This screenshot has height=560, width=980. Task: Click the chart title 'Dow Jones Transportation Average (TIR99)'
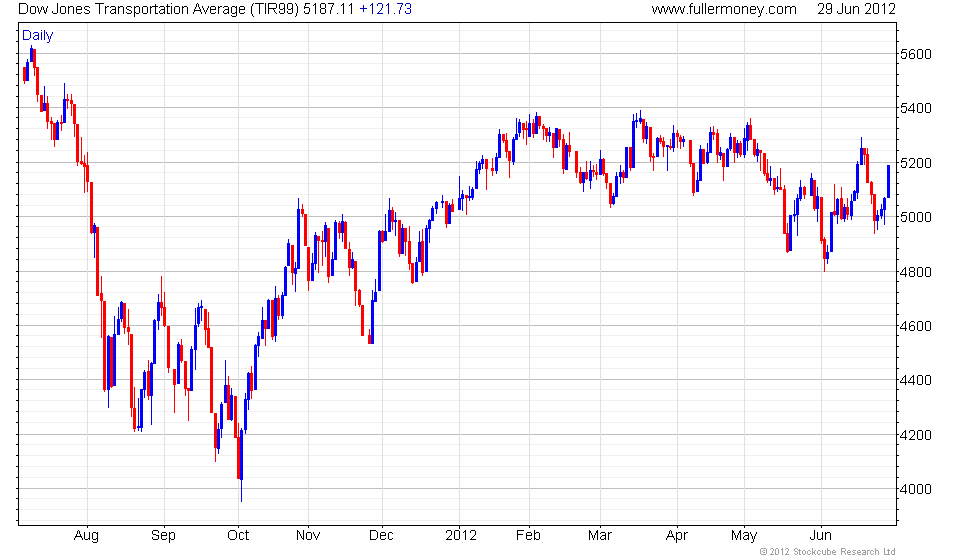[159, 9]
